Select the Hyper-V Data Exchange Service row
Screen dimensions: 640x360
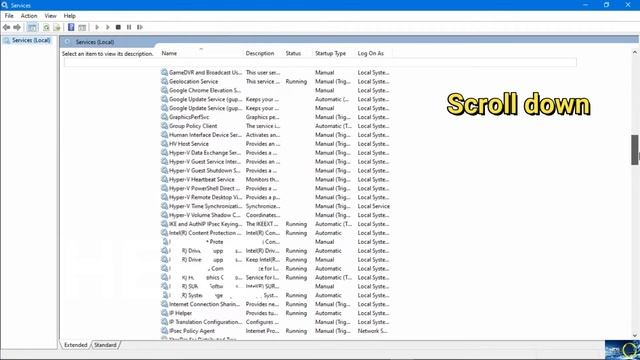tap(276, 153)
